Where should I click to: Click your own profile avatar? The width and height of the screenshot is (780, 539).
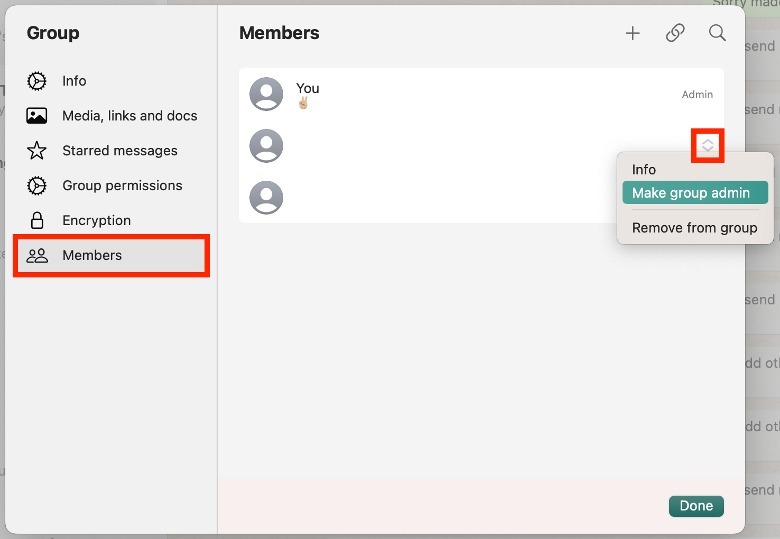(x=266, y=94)
